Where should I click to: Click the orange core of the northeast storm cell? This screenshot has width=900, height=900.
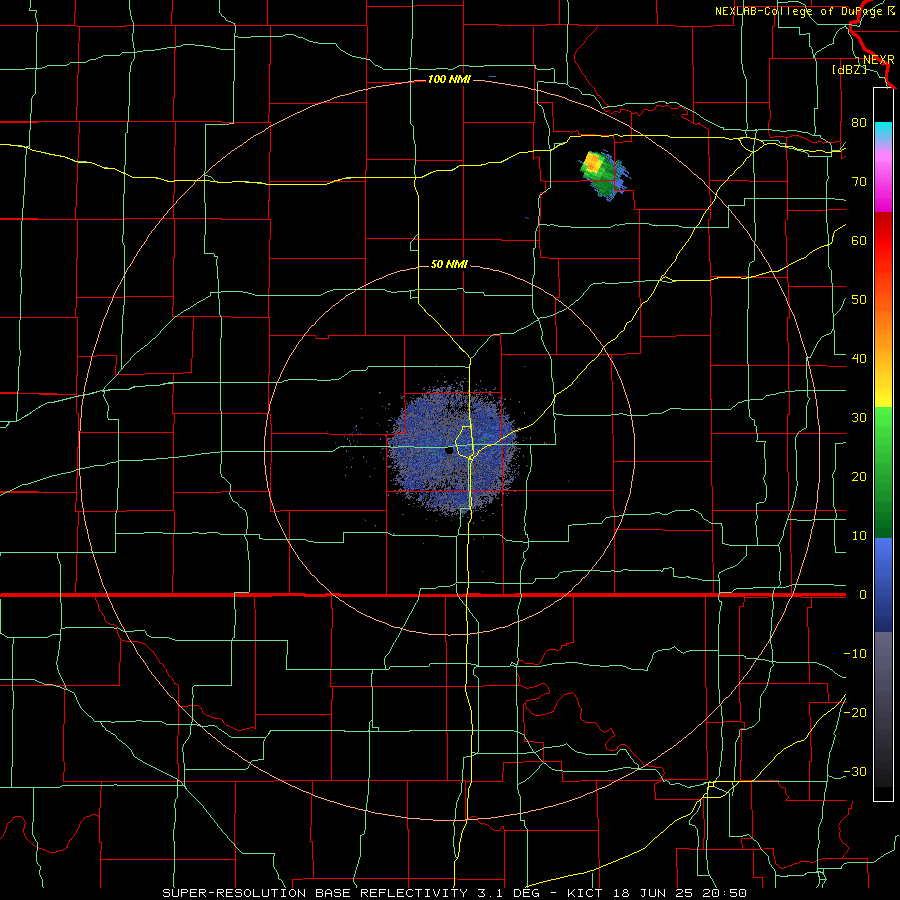click(592, 163)
